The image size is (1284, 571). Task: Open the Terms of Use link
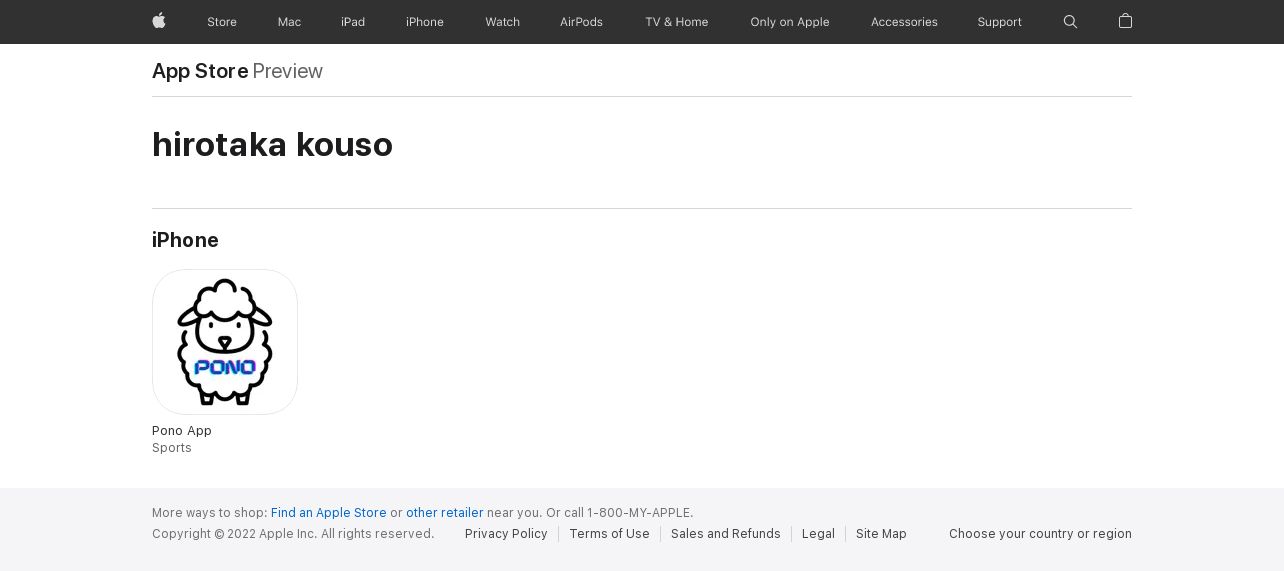(x=609, y=534)
